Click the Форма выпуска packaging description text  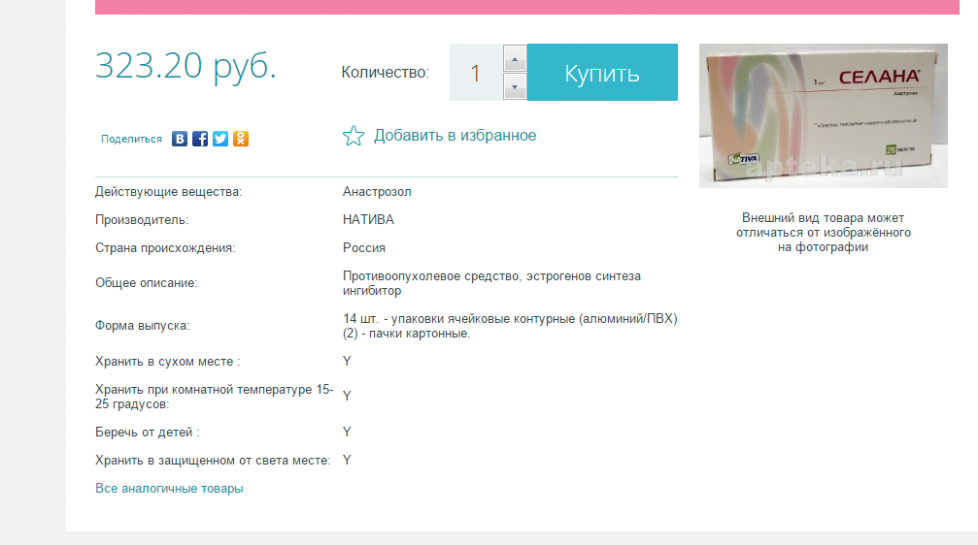pos(510,326)
